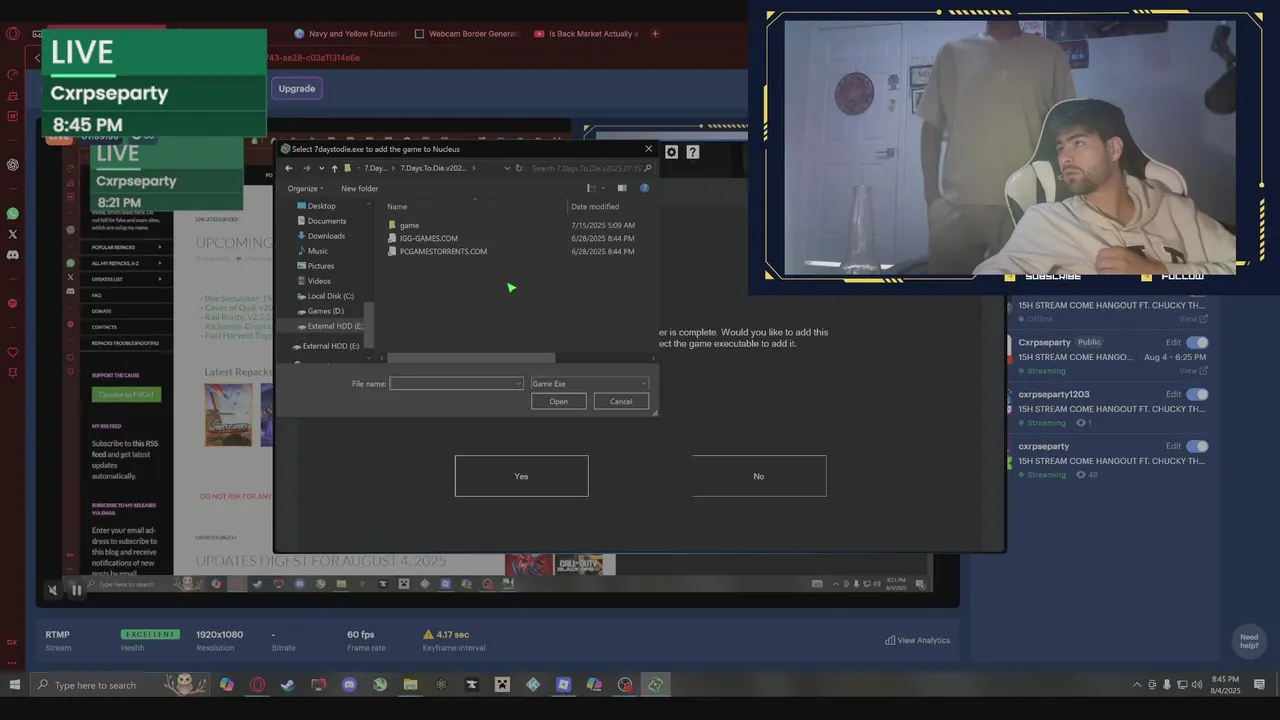Viewport: 1280px width, 720px height.
Task: Click the pause icon on stream preview
Action: 76,590
